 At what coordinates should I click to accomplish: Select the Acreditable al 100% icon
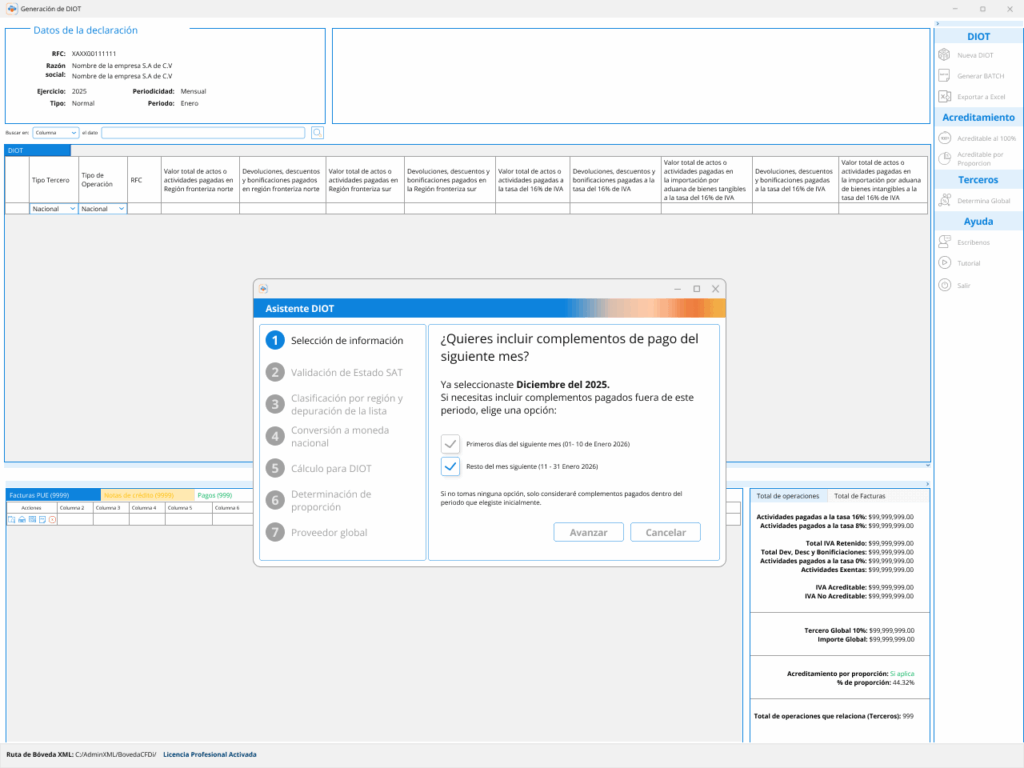pos(944,138)
